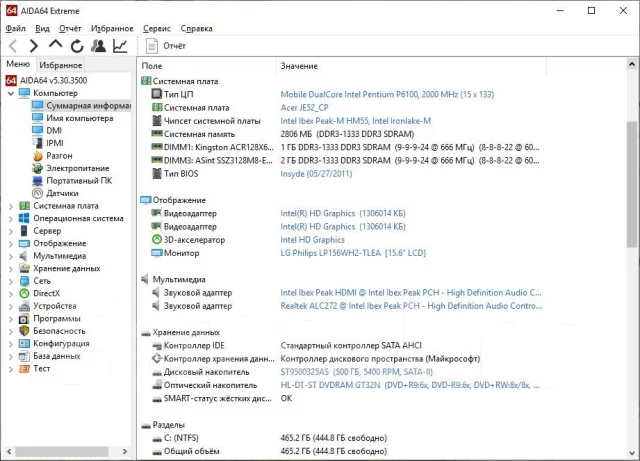Open the user management toolbar icon
The height and width of the screenshot is (461, 640).
(x=98, y=46)
